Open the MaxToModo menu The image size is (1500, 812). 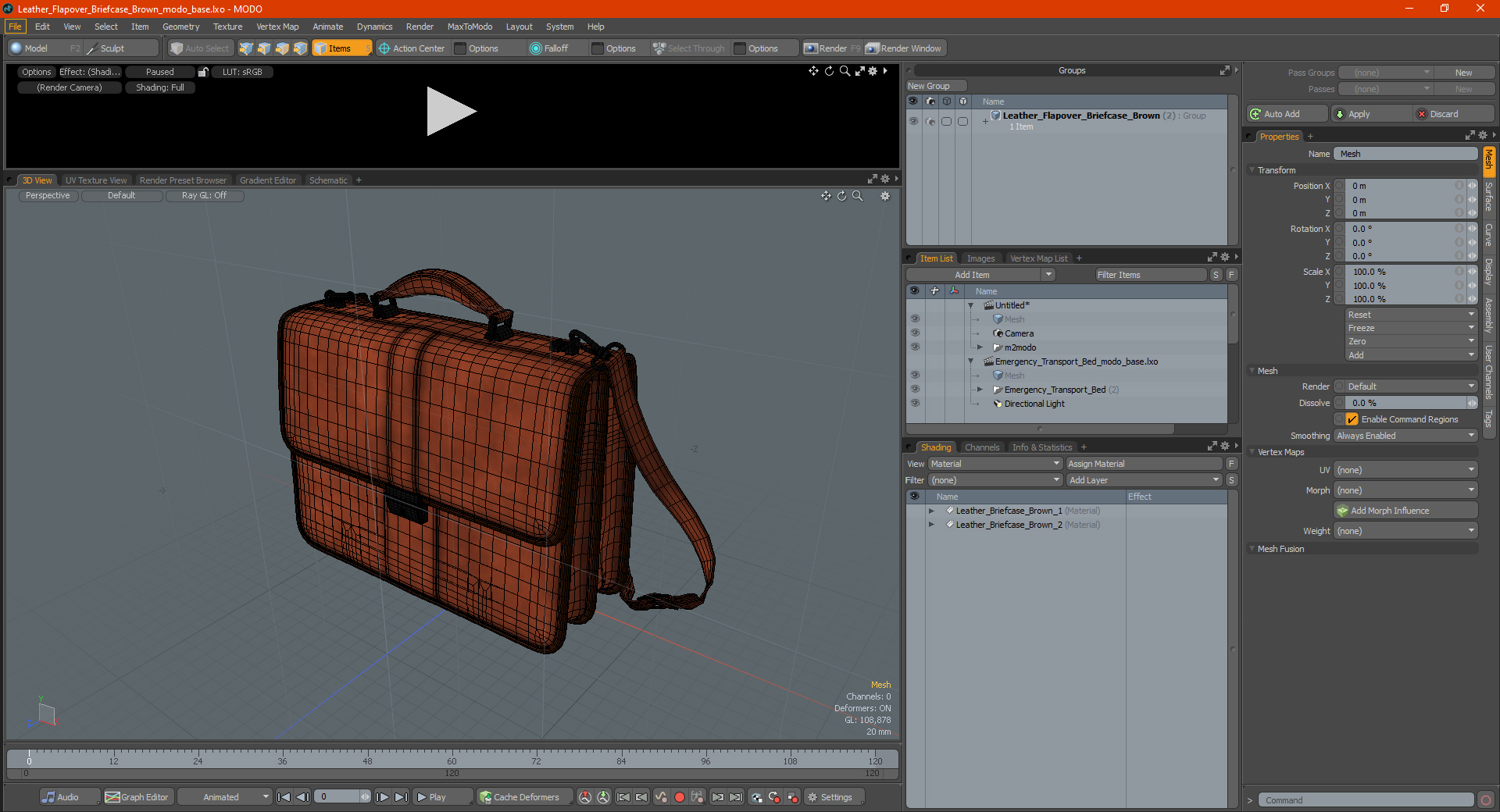point(470,27)
